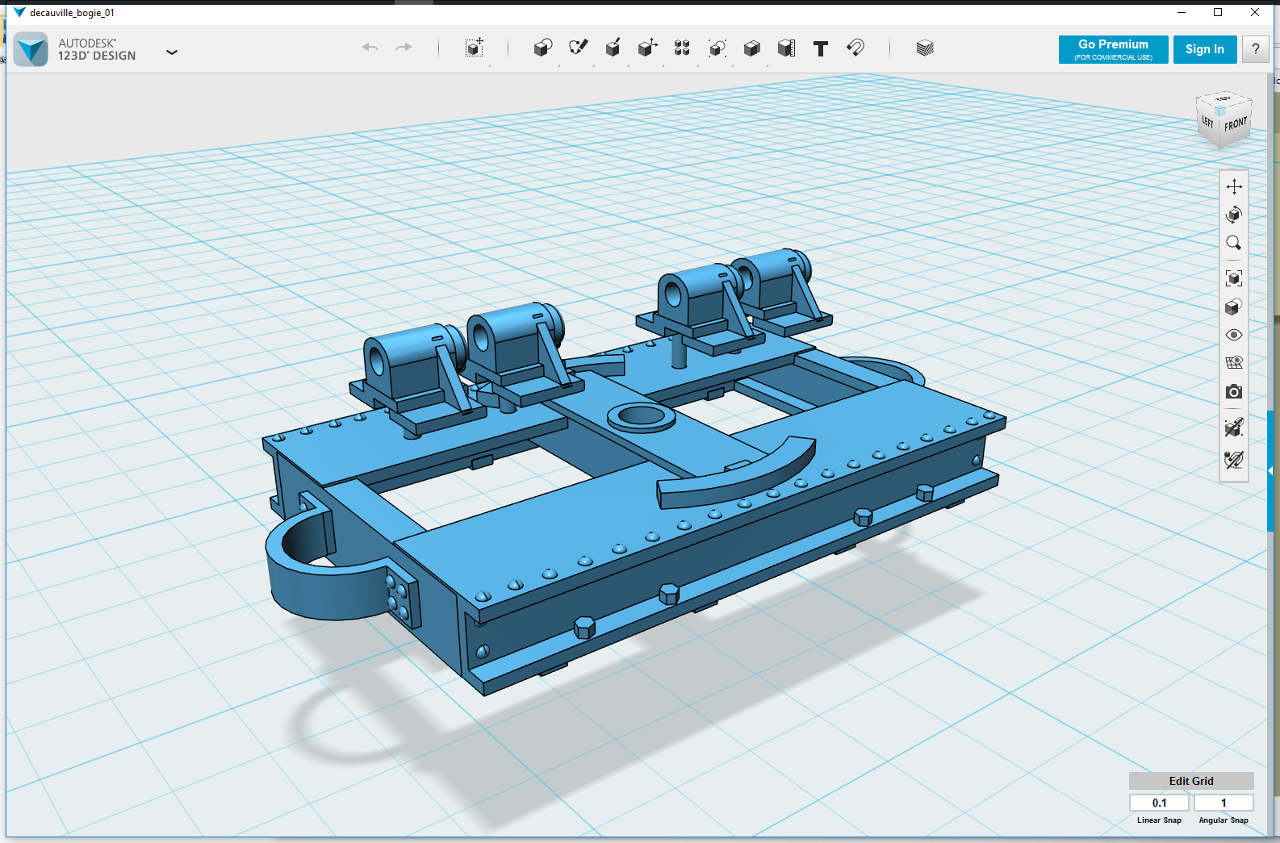Click the Undo arrow
The height and width of the screenshot is (843, 1280).
coord(370,48)
